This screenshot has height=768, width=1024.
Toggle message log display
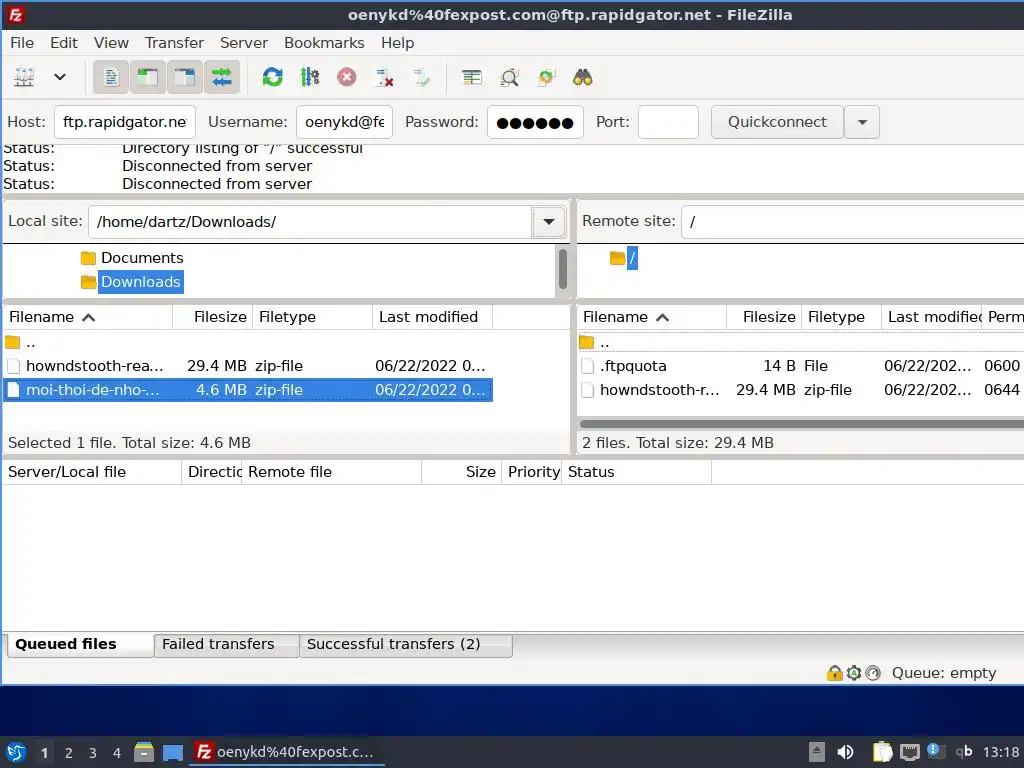pyautogui.click(x=111, y=78)
